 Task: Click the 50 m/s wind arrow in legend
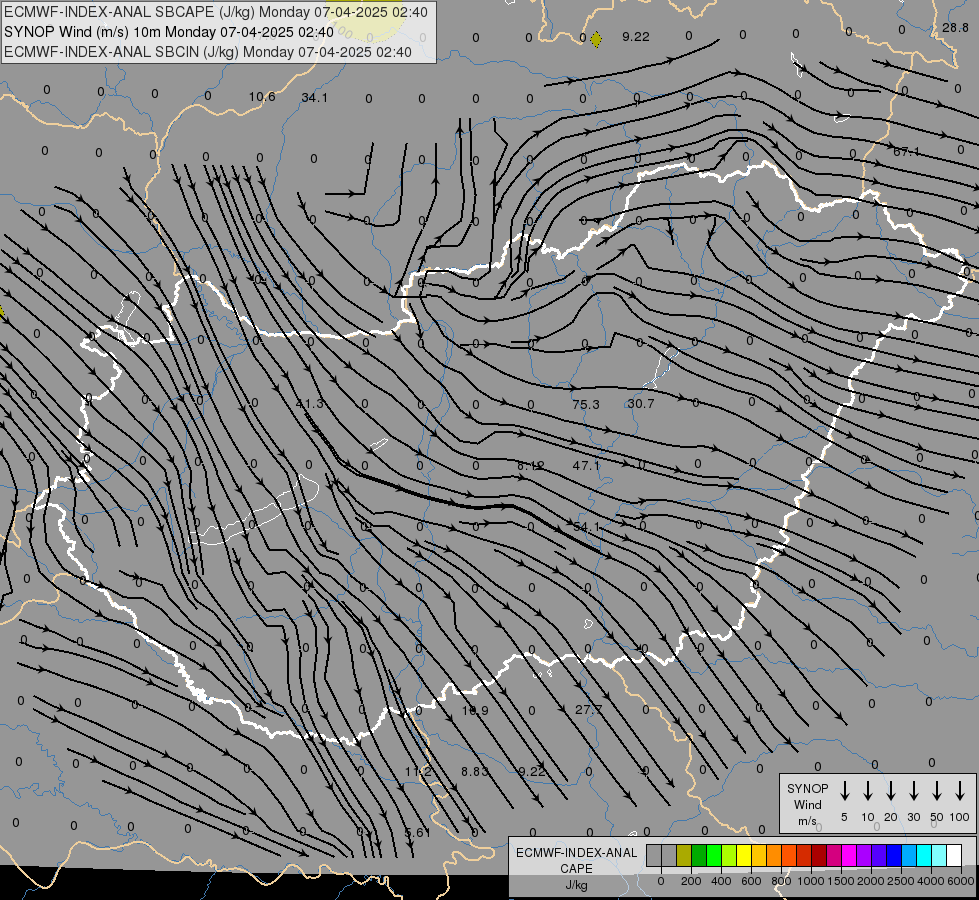pyautogui.click(x=937, y=791)
